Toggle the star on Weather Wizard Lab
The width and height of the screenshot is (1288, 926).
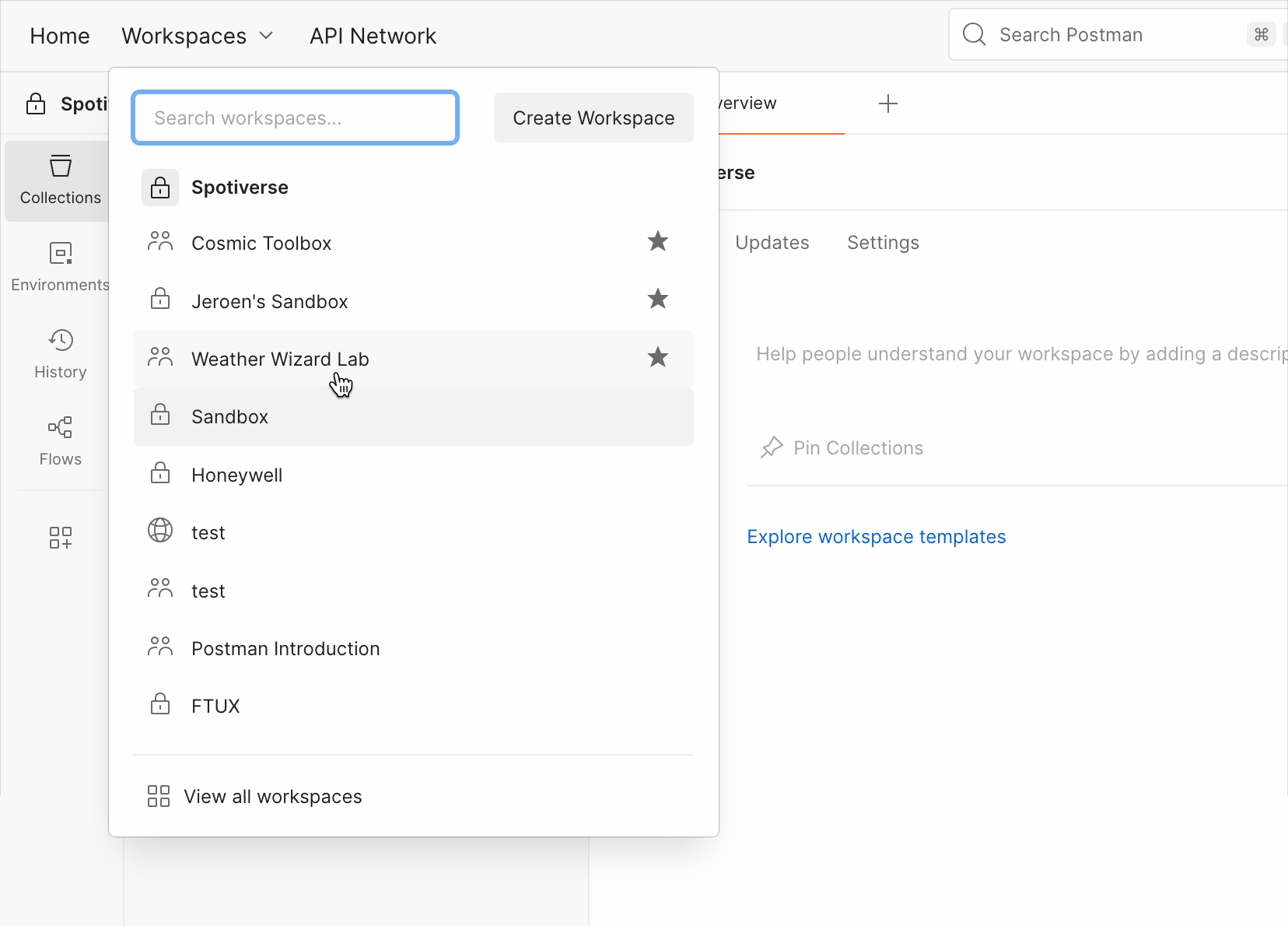(657, 358)
